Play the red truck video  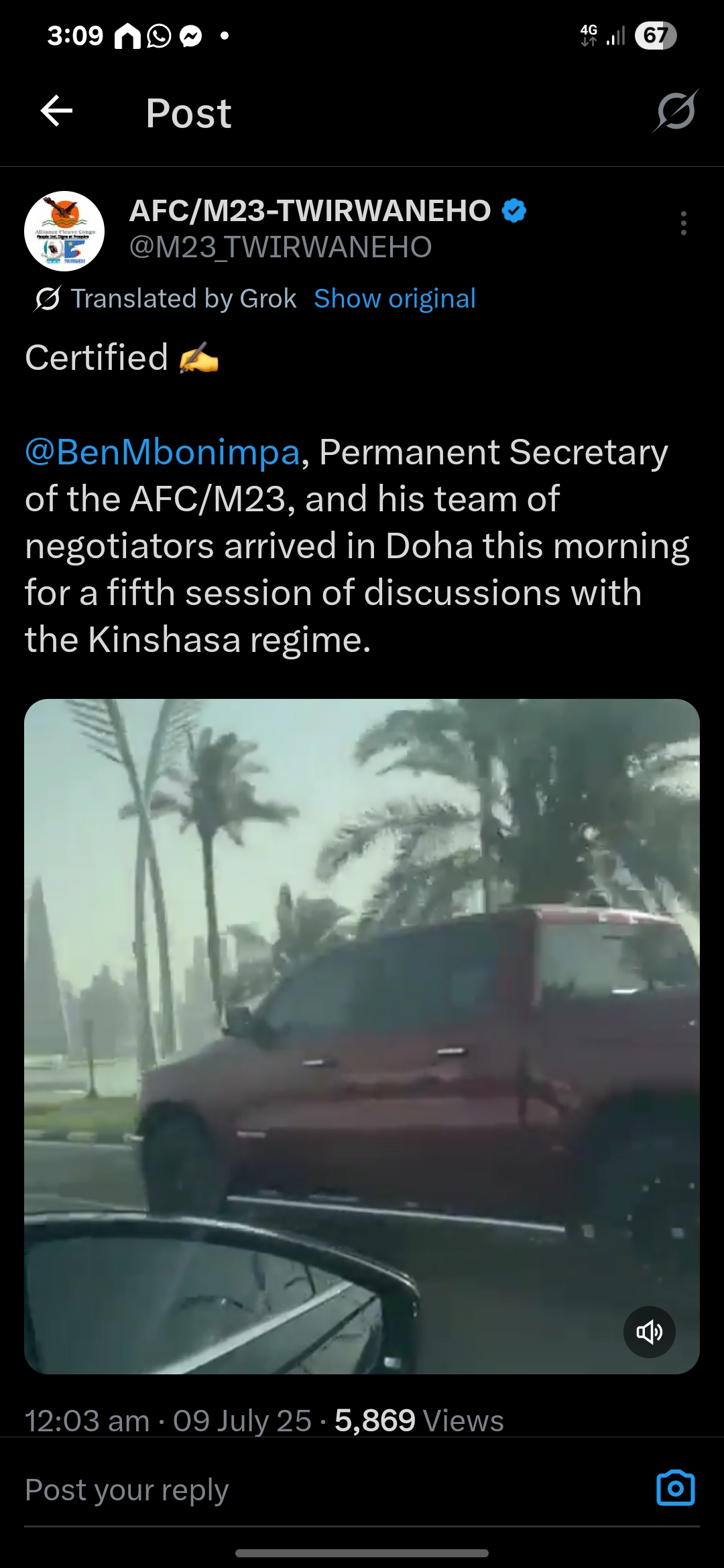point(362,1037)
